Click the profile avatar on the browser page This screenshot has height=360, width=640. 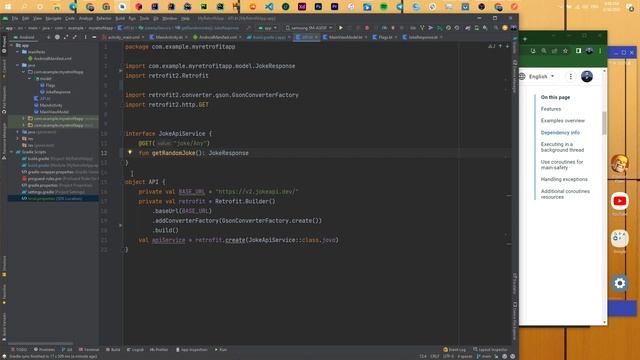point(587,76)
